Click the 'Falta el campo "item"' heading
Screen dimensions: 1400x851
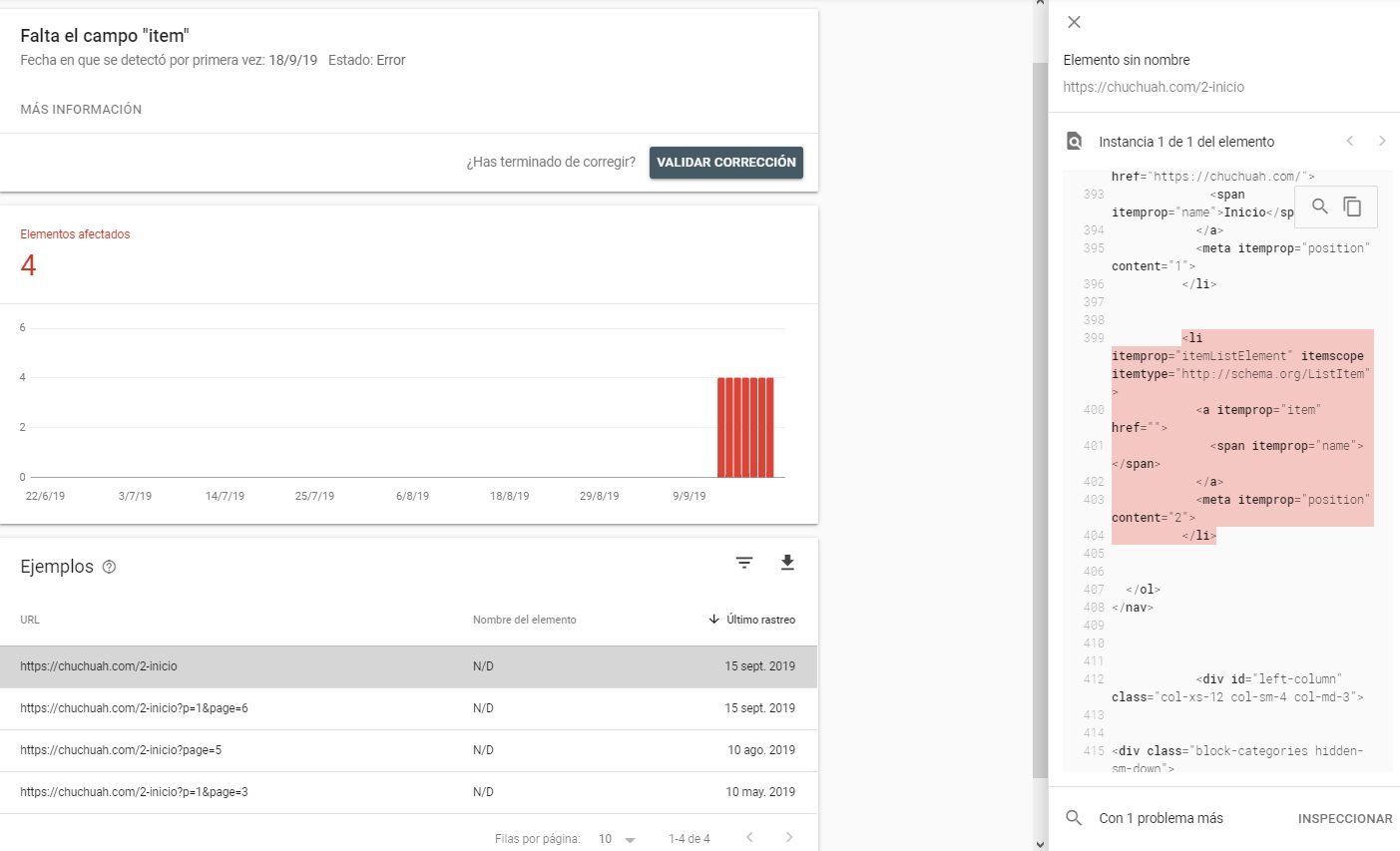click(105, 36)
